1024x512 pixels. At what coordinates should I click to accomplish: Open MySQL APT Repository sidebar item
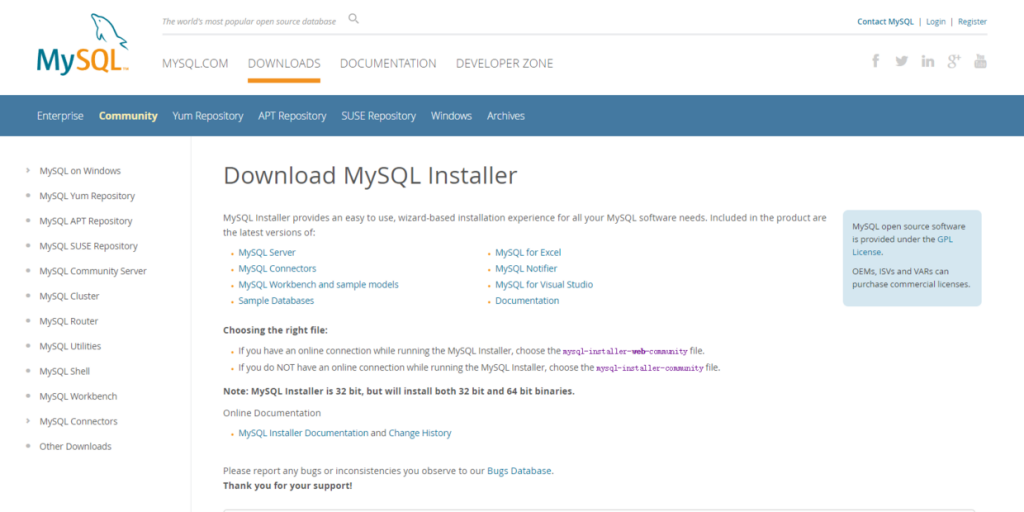point(86,221)
